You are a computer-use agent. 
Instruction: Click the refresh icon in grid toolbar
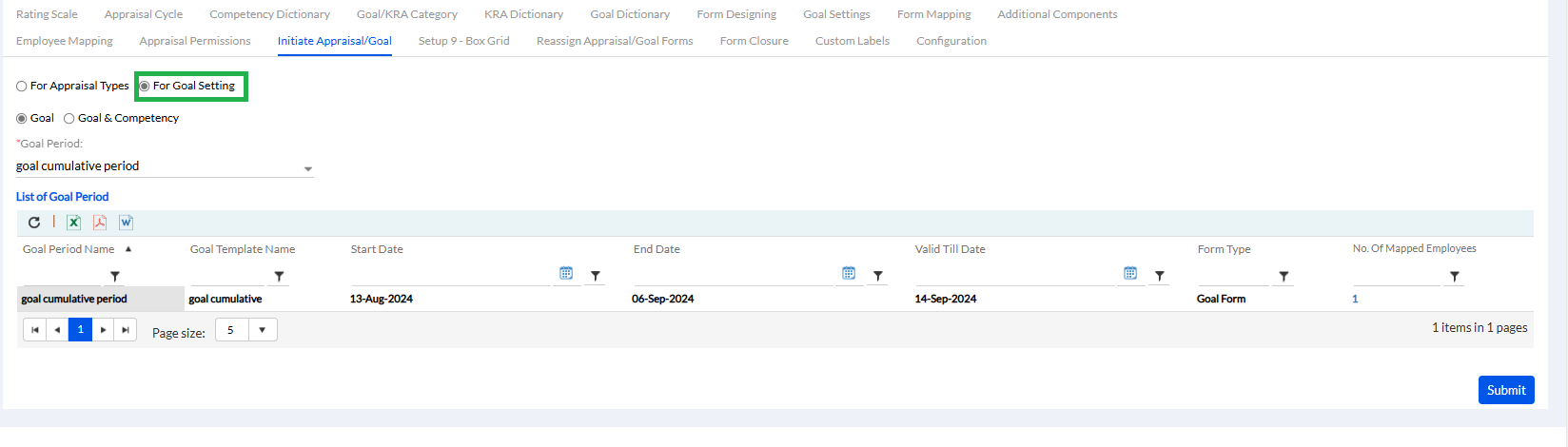tap(34, 223)
